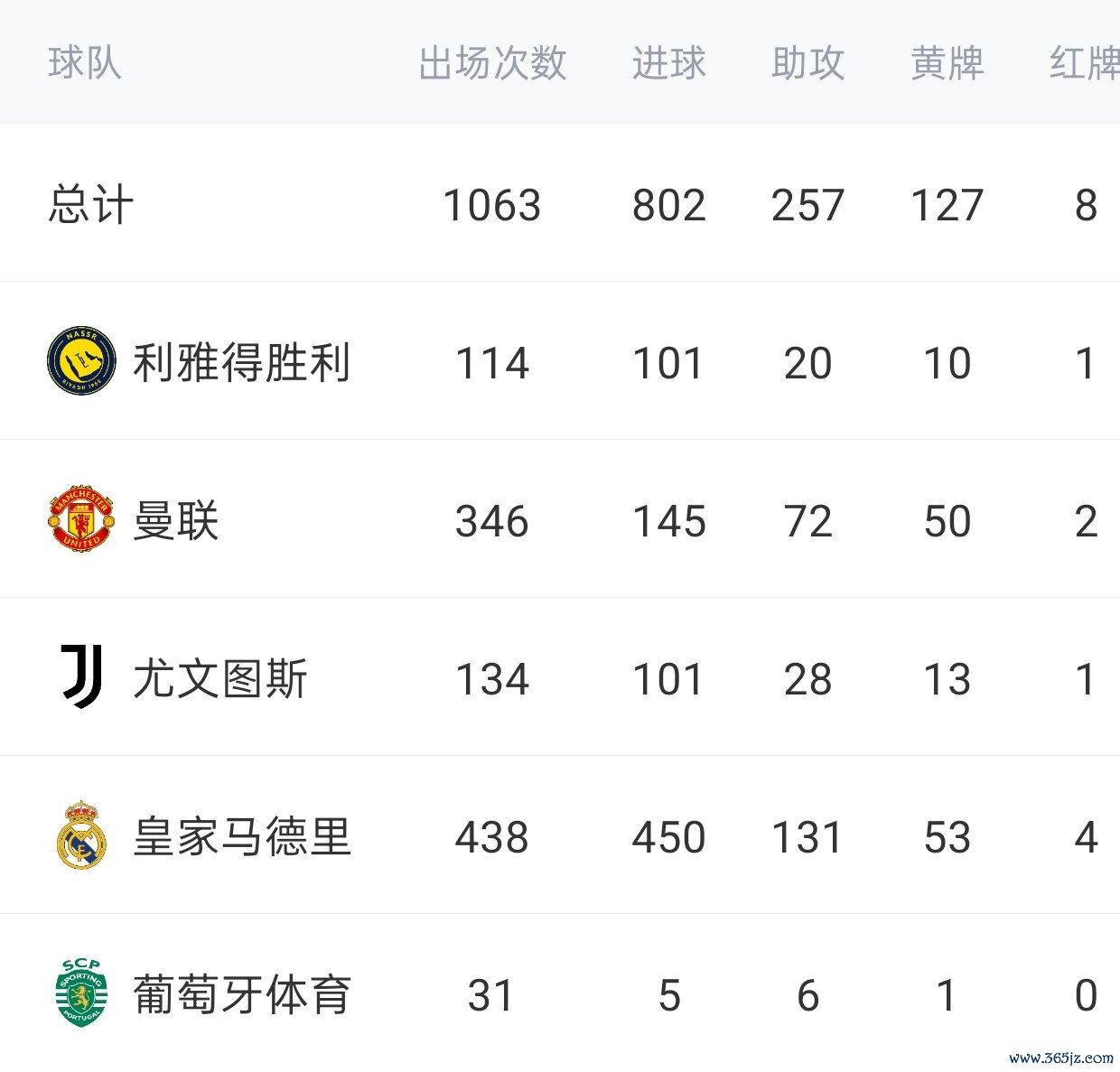Select the 总计 totals row label
1120x1072 pixels.
pyautogui.click(x=90, y=205)
